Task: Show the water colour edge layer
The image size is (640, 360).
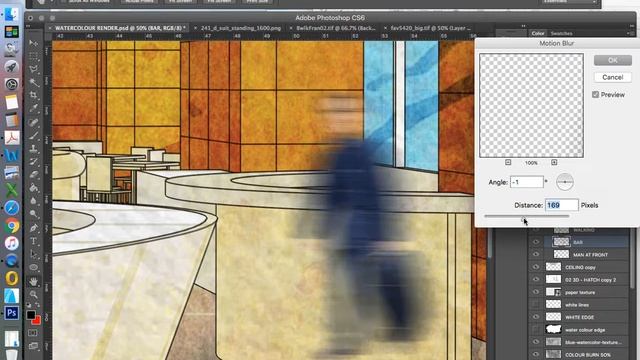Action: tap(536, 329)
